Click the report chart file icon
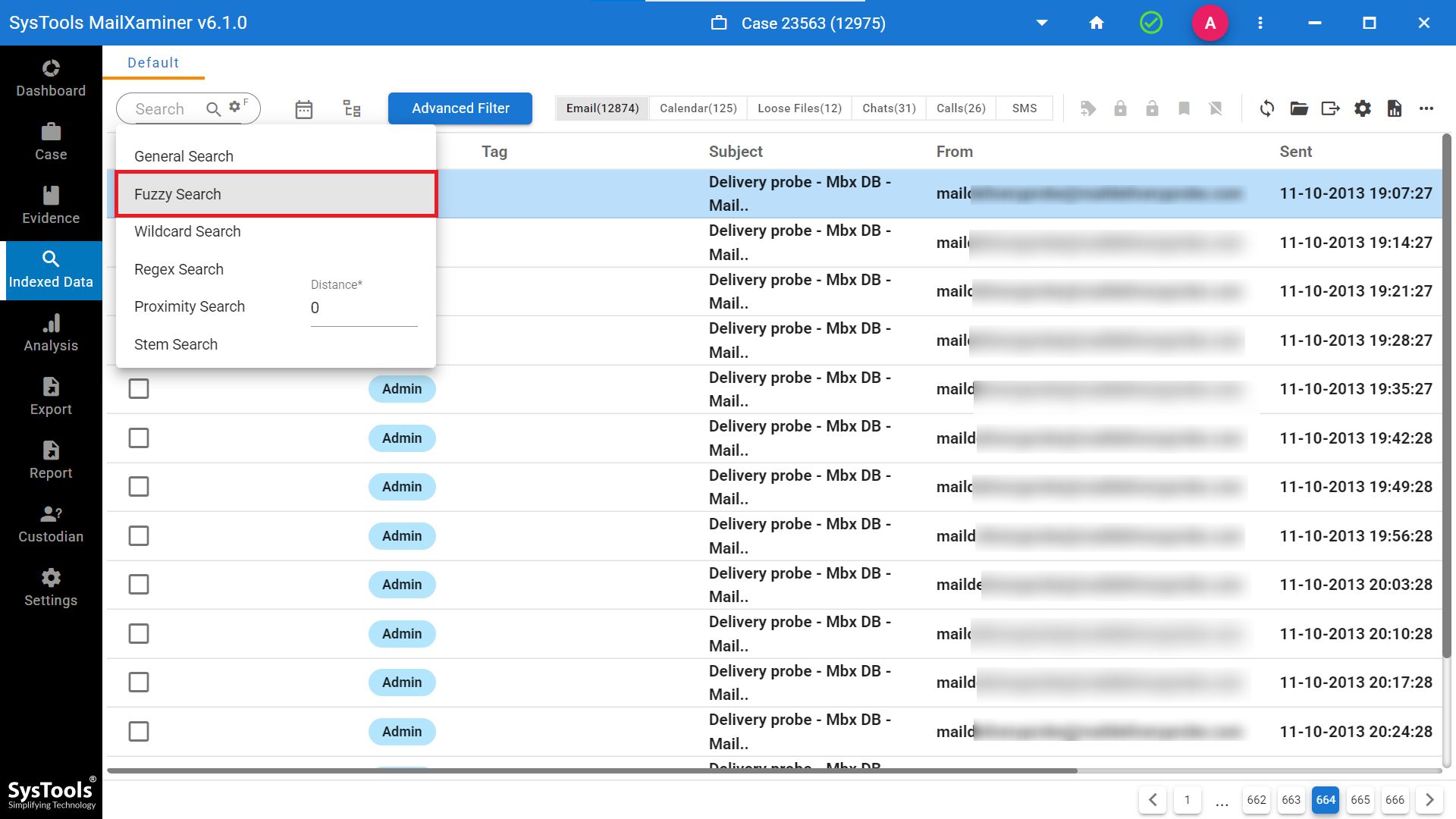 click(1395, 108)
